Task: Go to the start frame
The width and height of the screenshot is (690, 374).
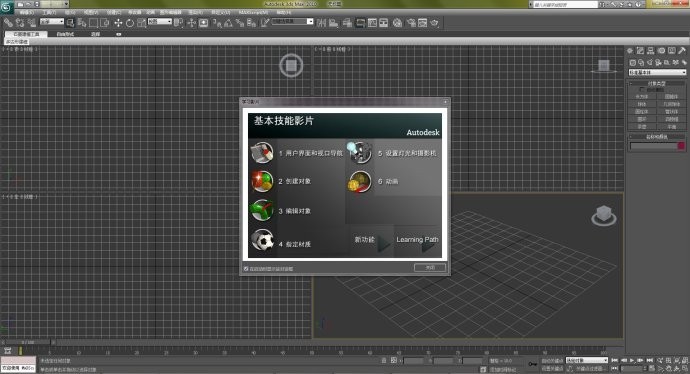Action: pyautogui.click(x=615, y=360)
